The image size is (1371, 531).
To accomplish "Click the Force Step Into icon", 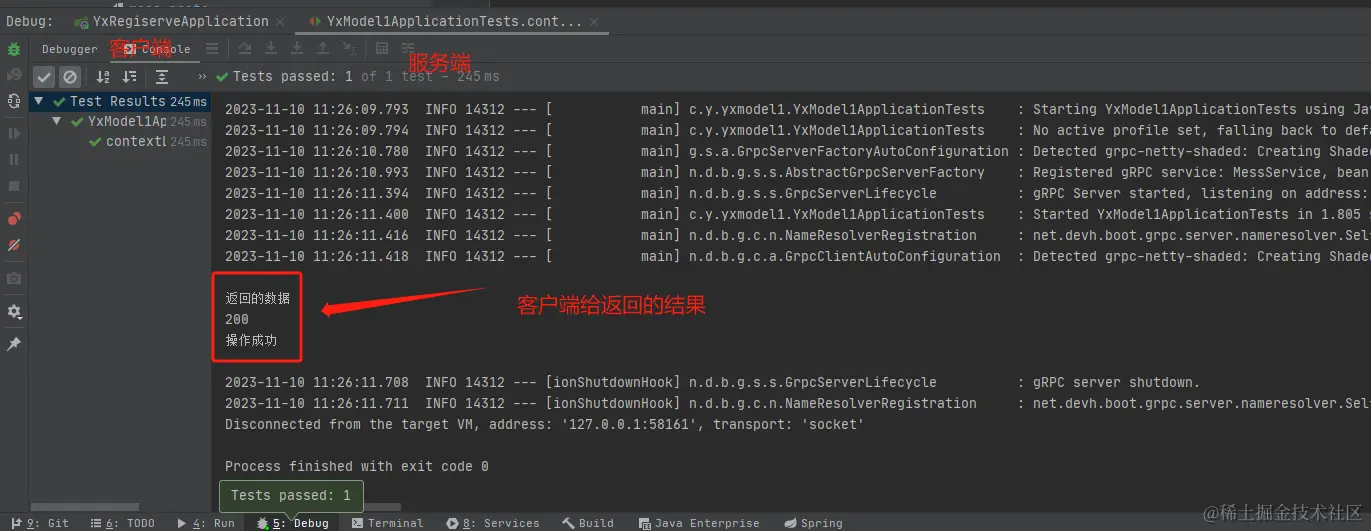I will pyautogui.click(x=297, y=48).
